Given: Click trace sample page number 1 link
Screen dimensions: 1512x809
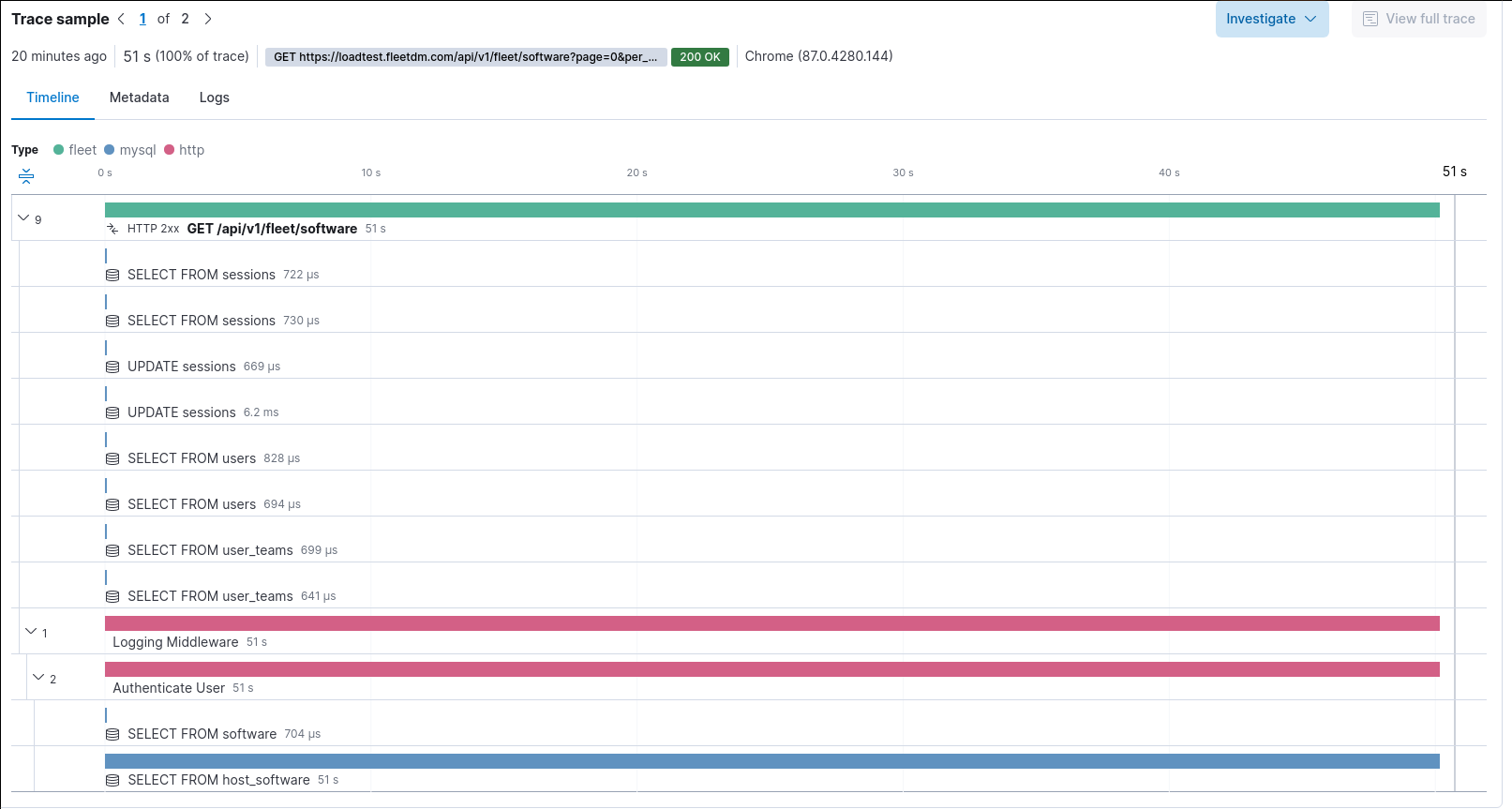Looking at the screenshot, I should [142, 19].
